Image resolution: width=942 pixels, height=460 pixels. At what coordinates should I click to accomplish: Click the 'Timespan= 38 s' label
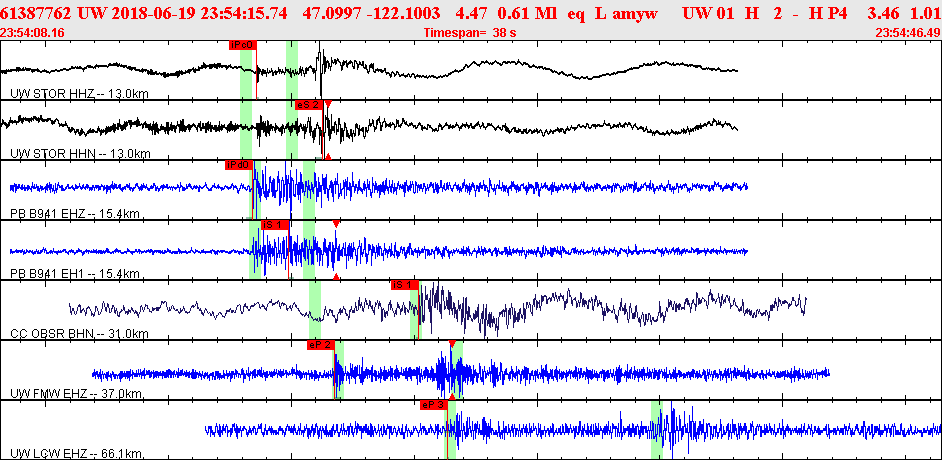click(470, 32)
